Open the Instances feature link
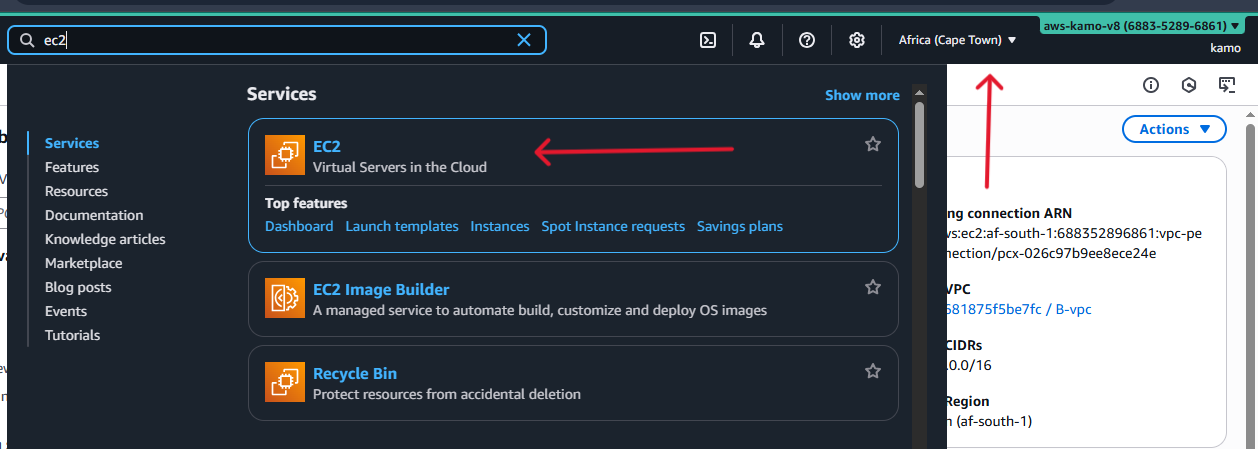This screenshot has width=1258, height=449. [500, 226]
